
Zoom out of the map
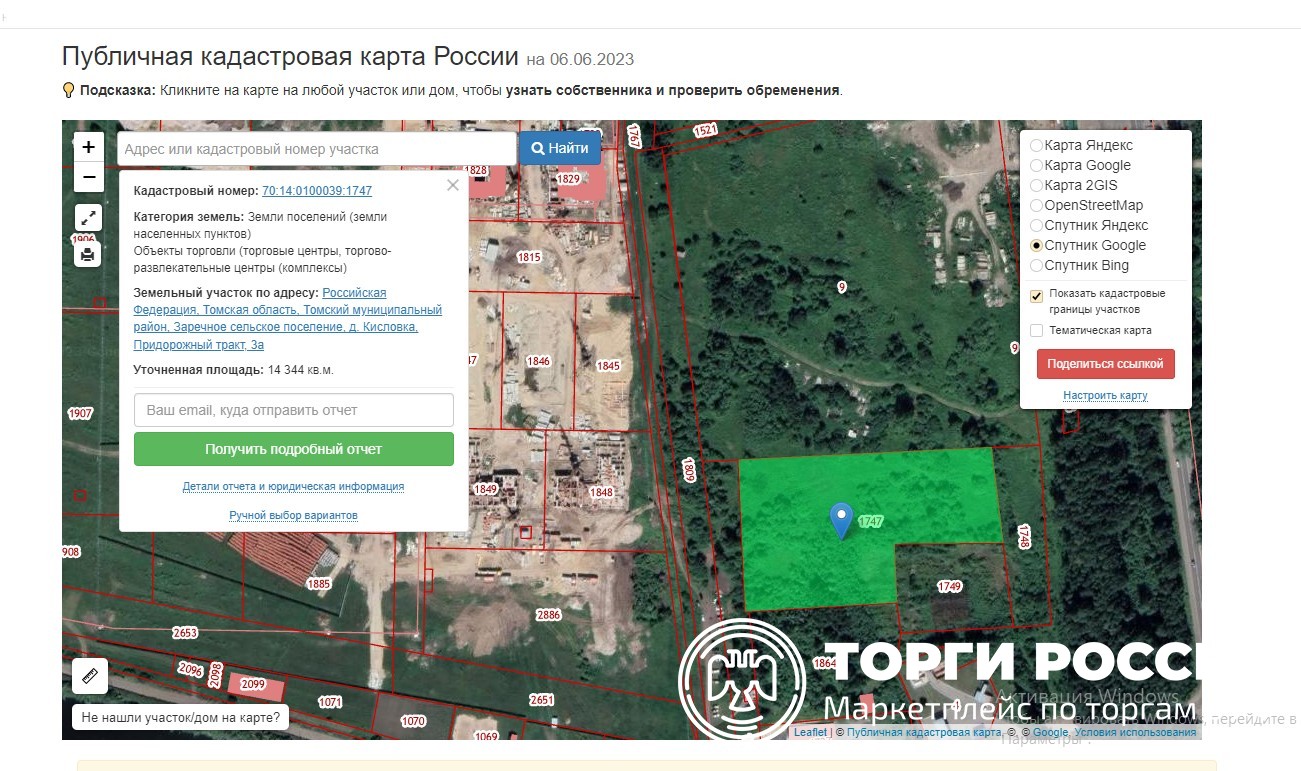(89, 178)
